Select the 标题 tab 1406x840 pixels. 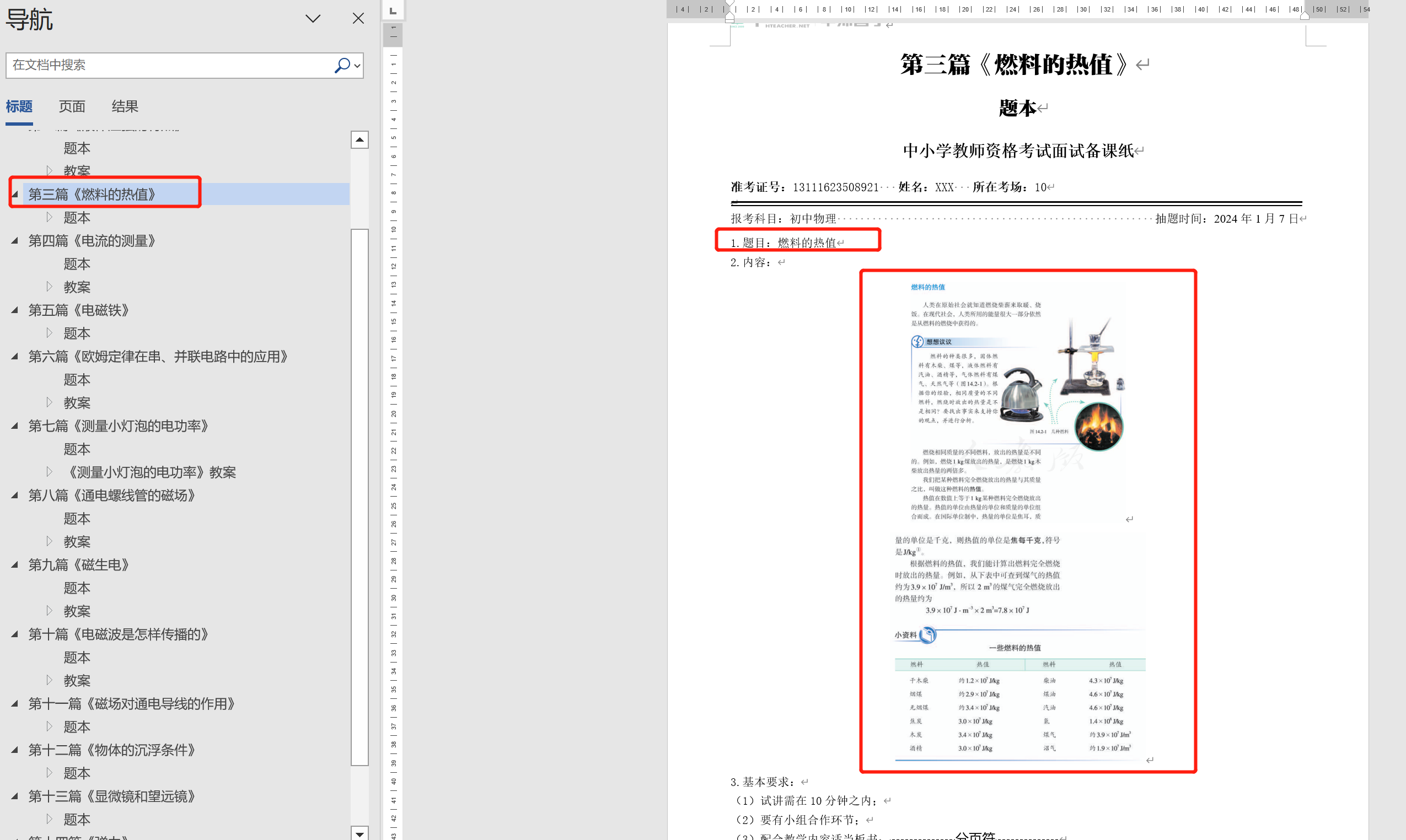click(x=19, y=106)
